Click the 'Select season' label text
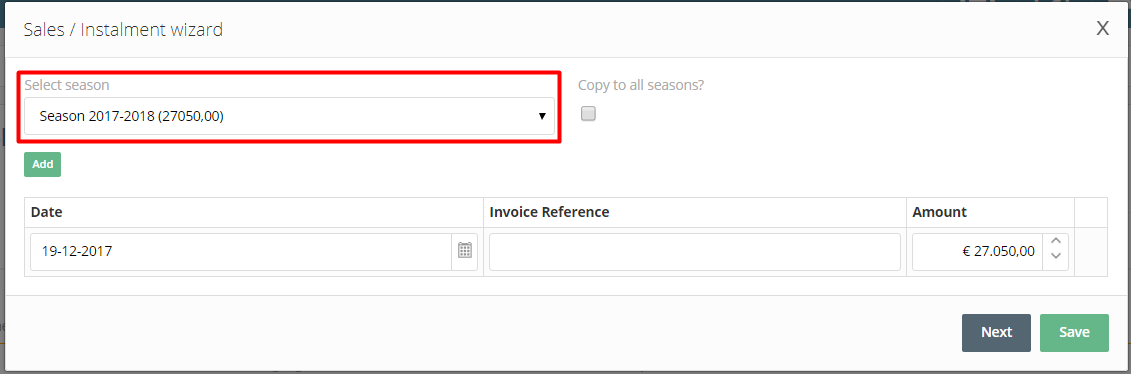The height and width of the screenshot is (374, 1131). pyautogui.click(x=67, y=85)
